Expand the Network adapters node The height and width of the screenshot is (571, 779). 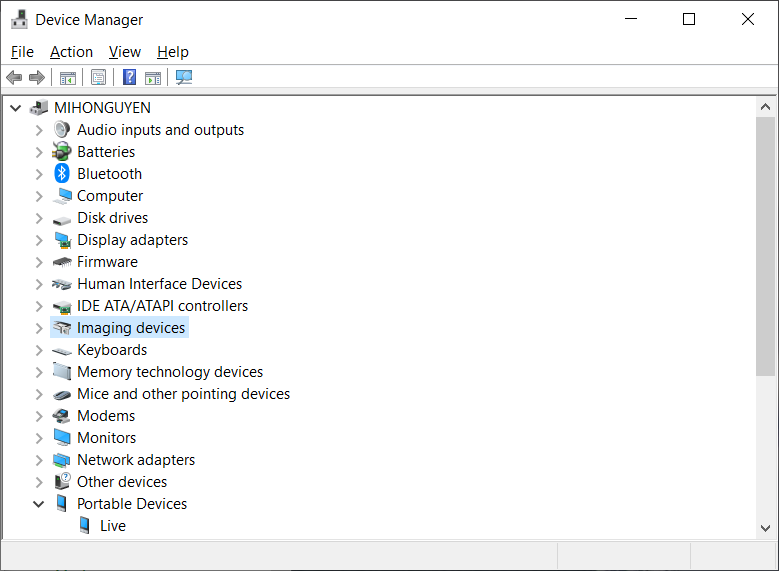(39, 460)
